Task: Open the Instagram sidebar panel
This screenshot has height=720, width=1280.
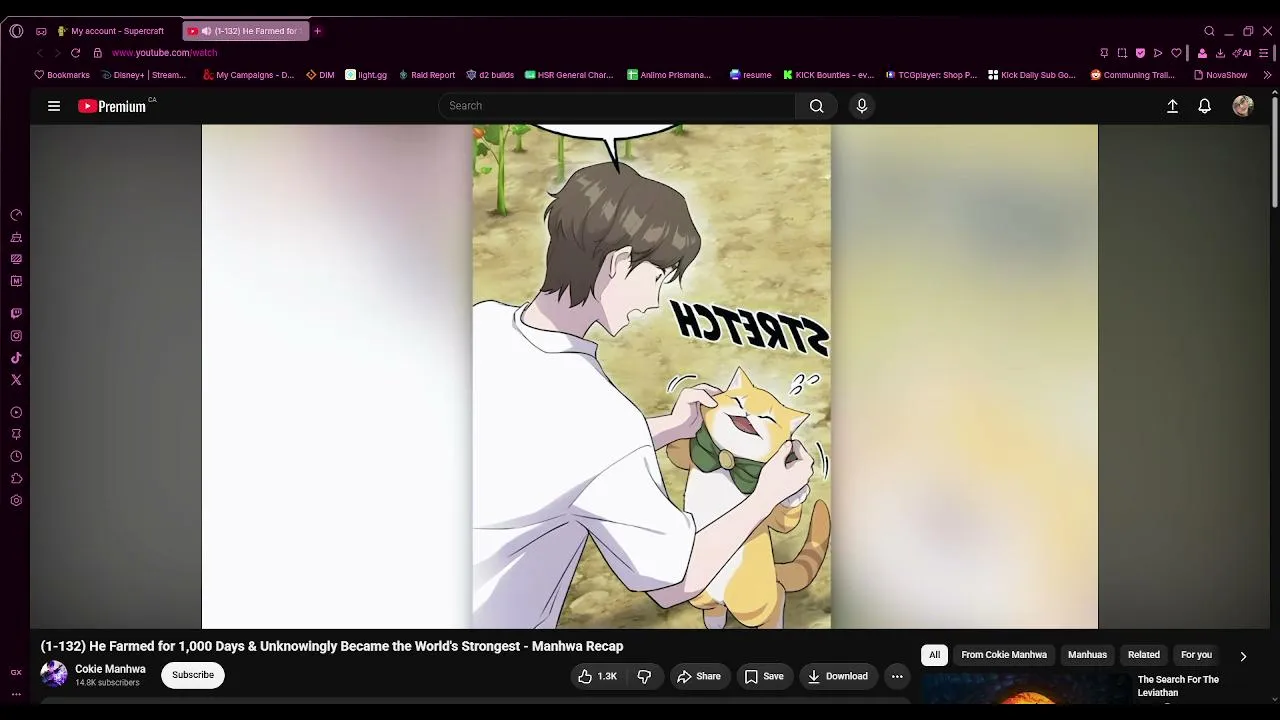Action: click(16, 336)
